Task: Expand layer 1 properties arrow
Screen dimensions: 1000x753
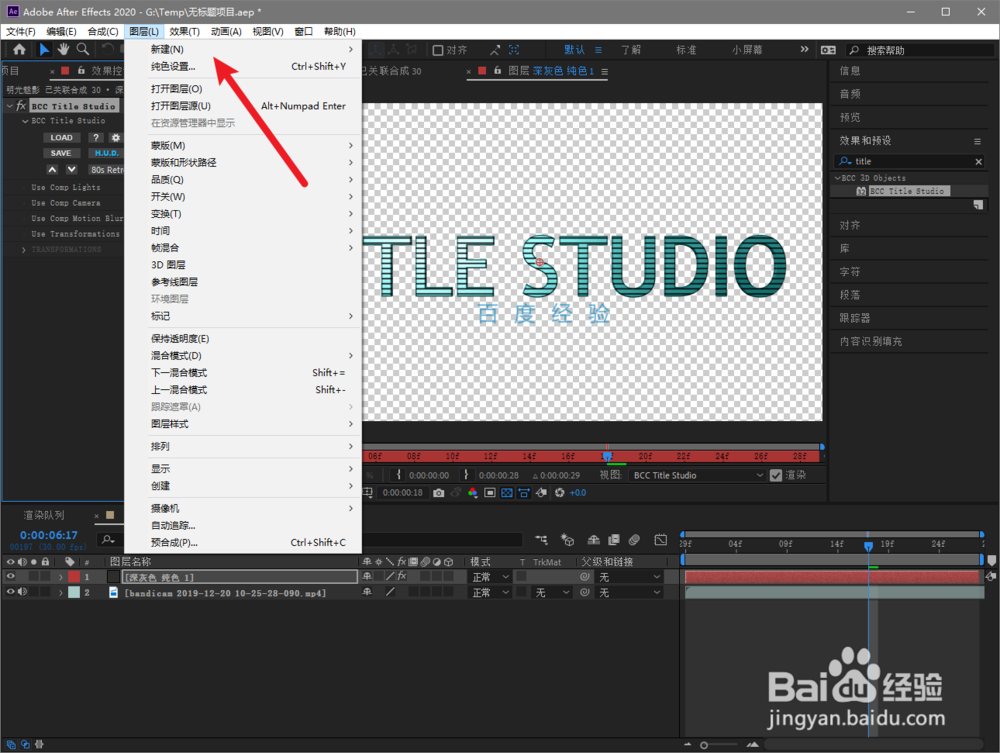Action: pyautogui.click(x=61, y=577)
